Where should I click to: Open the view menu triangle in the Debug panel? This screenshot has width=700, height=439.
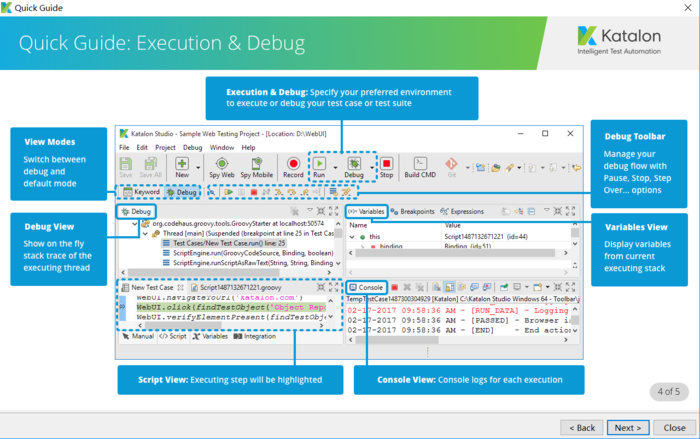(x=309, y=210)
